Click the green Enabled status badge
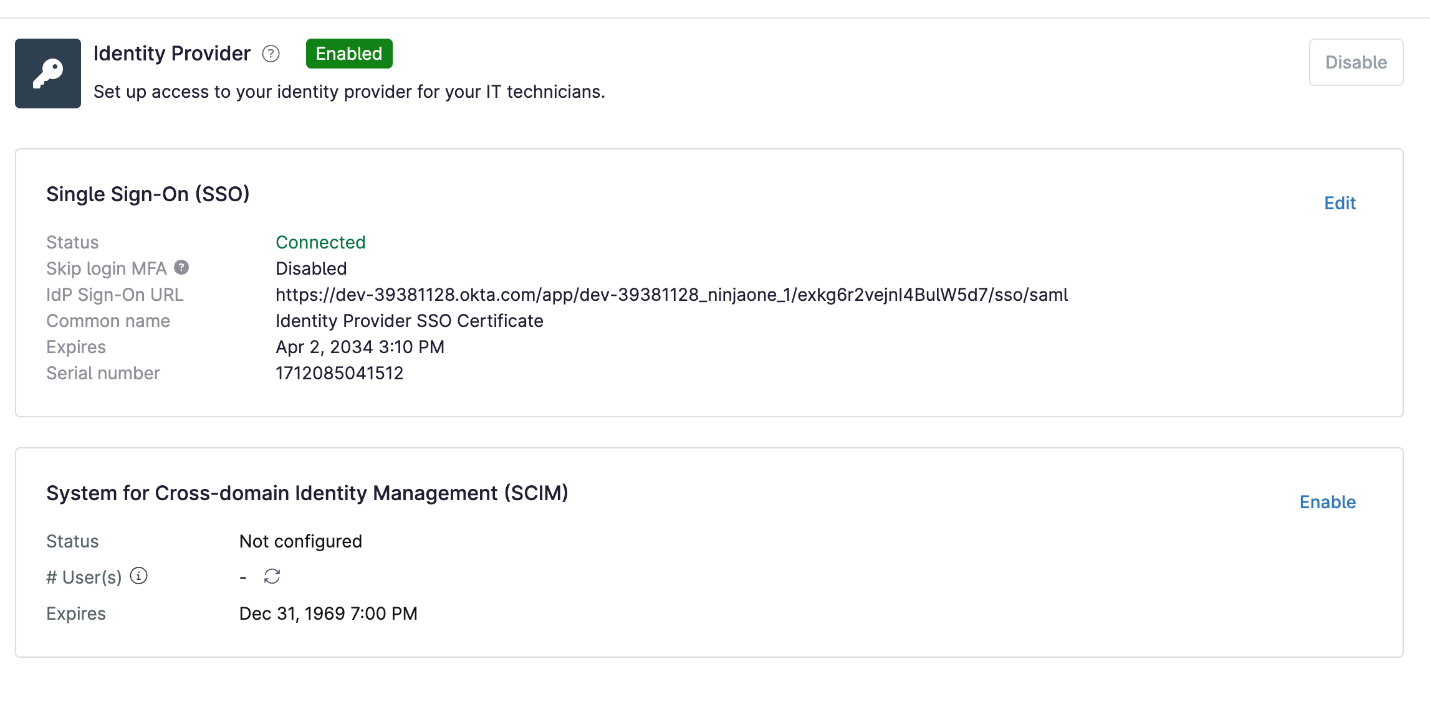The image size is (1430, 720). 349,54
